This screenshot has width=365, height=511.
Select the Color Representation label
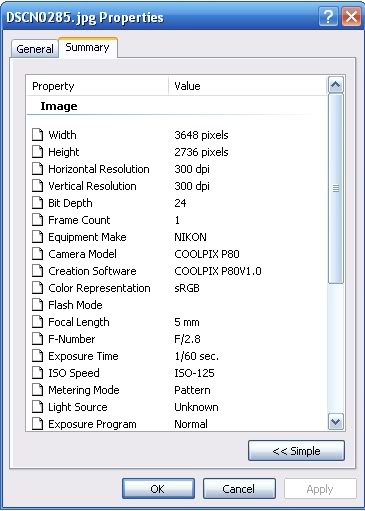(99, 288)
